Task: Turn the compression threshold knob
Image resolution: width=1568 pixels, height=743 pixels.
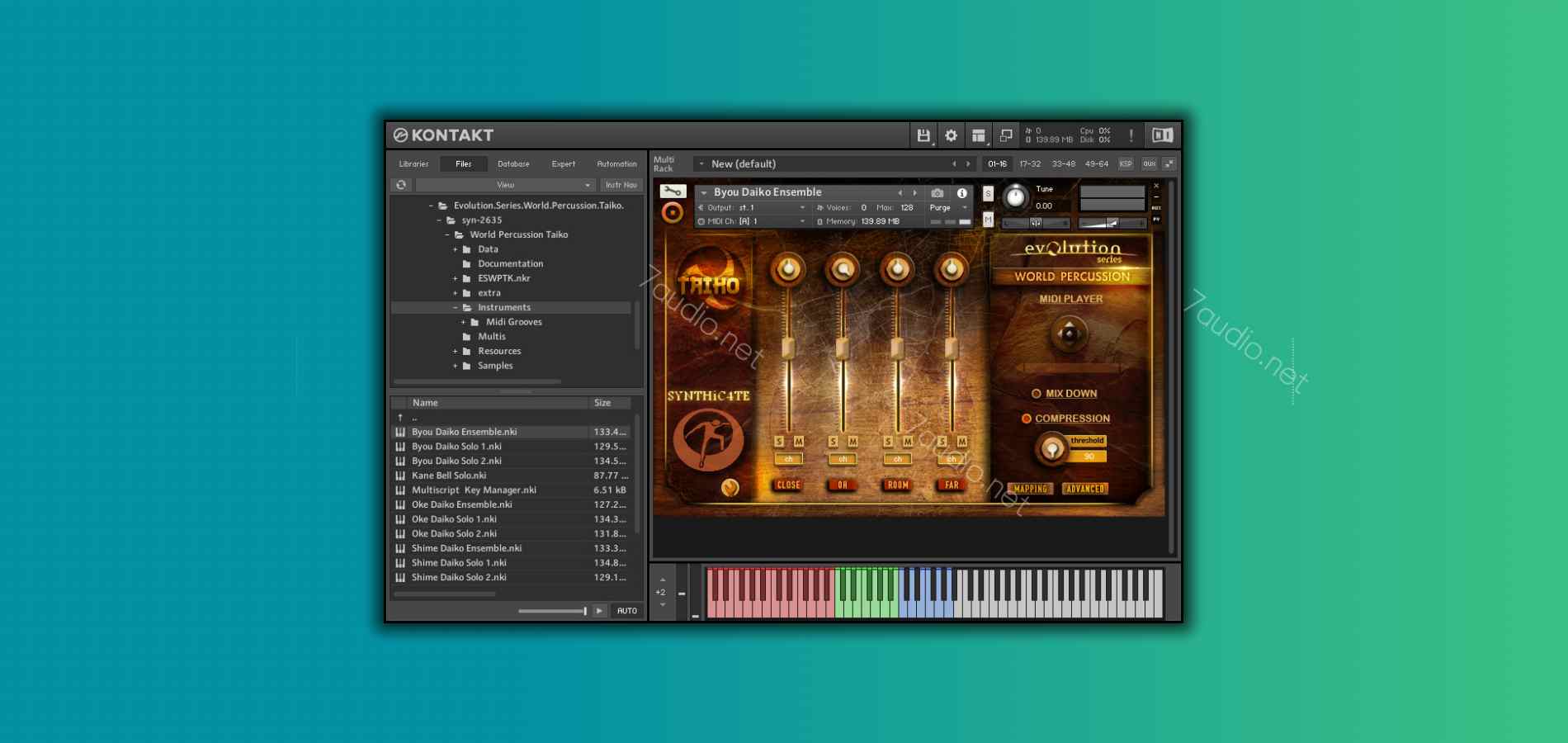Action: pyautogui.click(x=1051, y=449)
